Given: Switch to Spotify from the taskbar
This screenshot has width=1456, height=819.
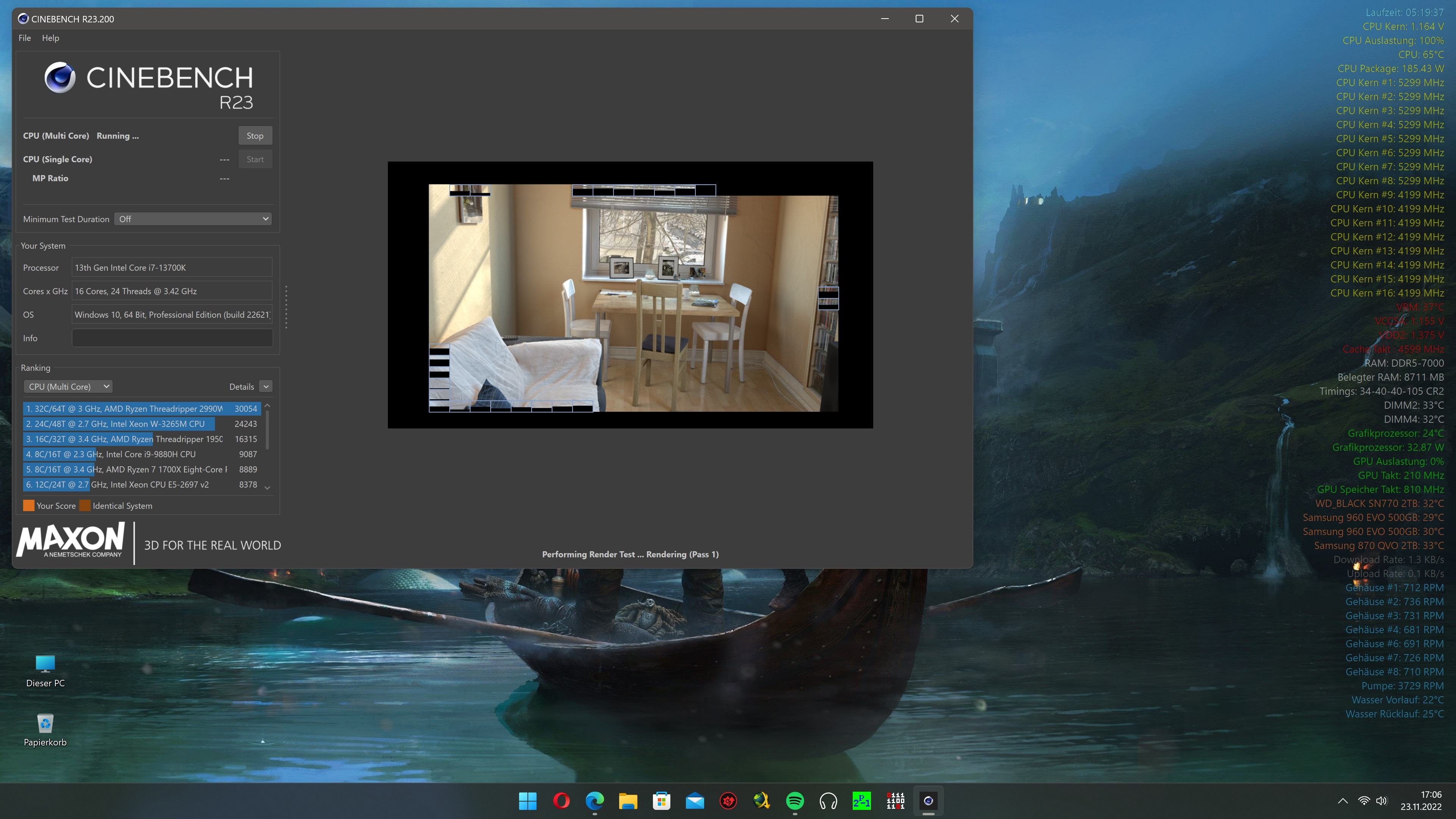Looking at the screenshot, I should point(795,800).
